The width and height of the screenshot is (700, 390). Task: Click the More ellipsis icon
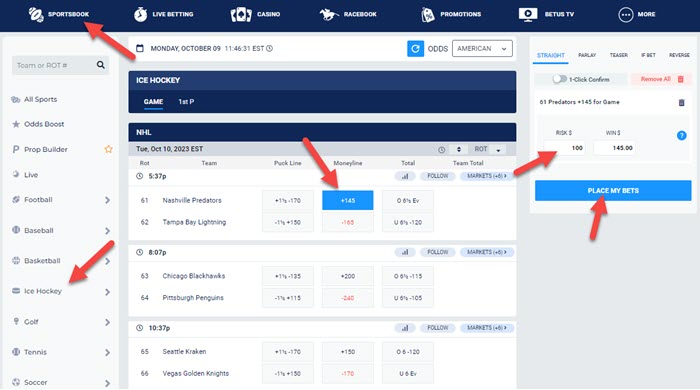click(625, 15)
